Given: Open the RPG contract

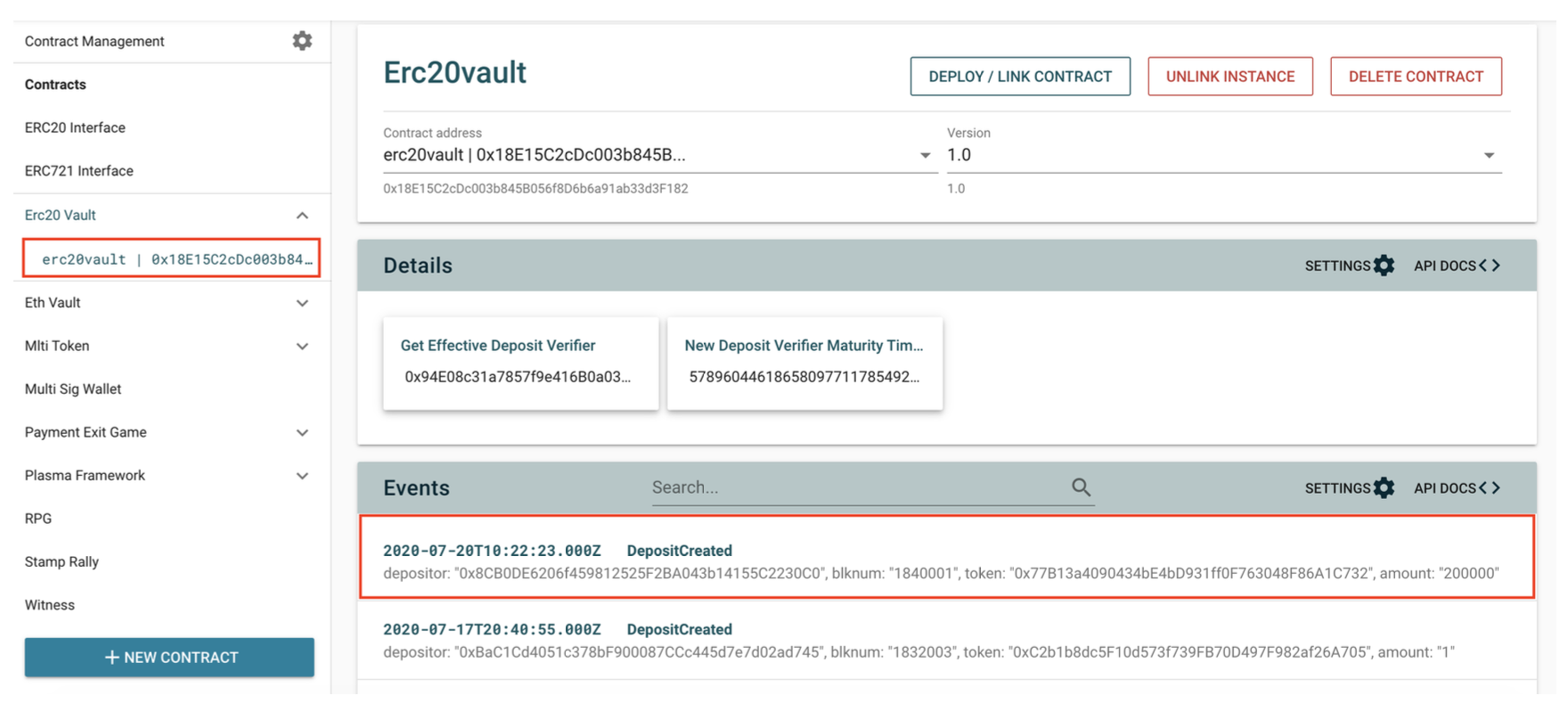Looking at the screenshot, I should click(x=38, y=519).
